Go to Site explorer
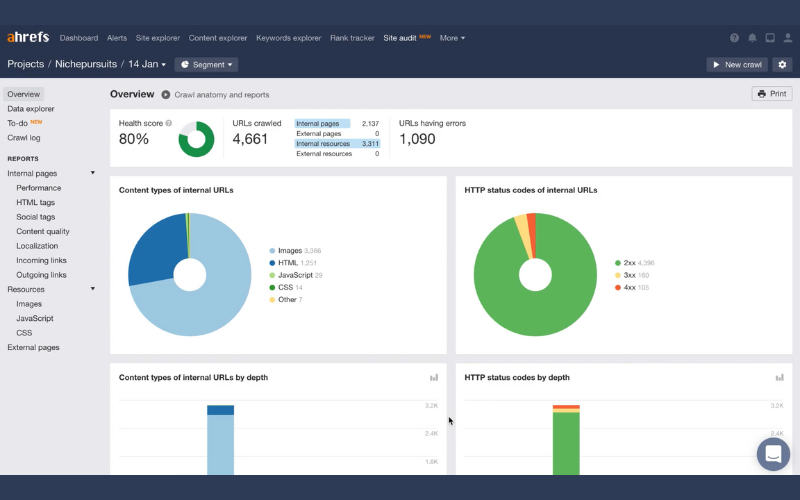This screenshot has width=800, height=500. 158,38
